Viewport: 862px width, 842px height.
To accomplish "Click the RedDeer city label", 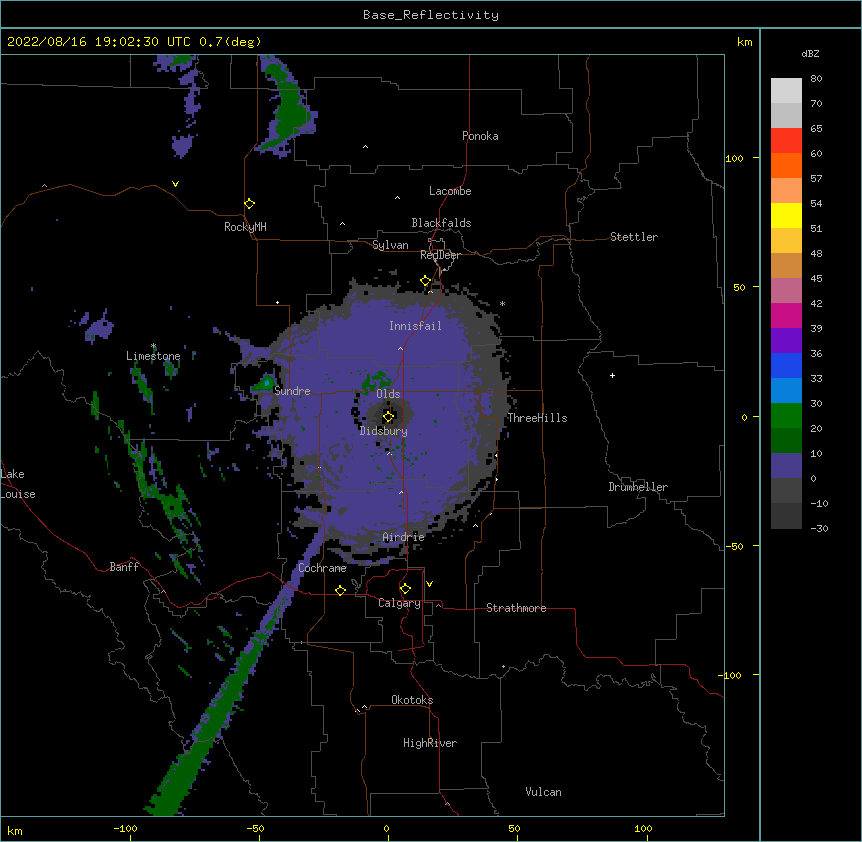I will coord(440,255).
